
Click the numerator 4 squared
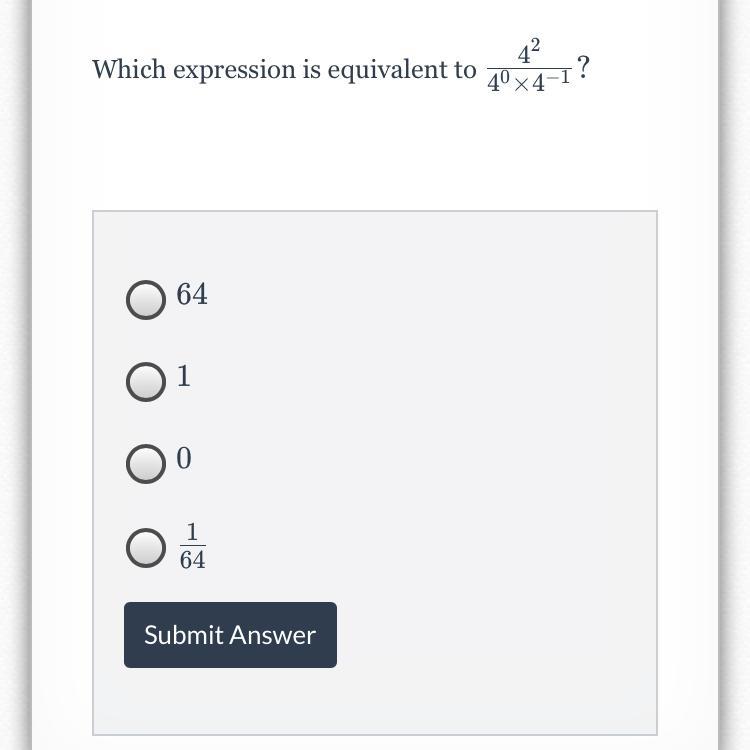pos(529,51)
